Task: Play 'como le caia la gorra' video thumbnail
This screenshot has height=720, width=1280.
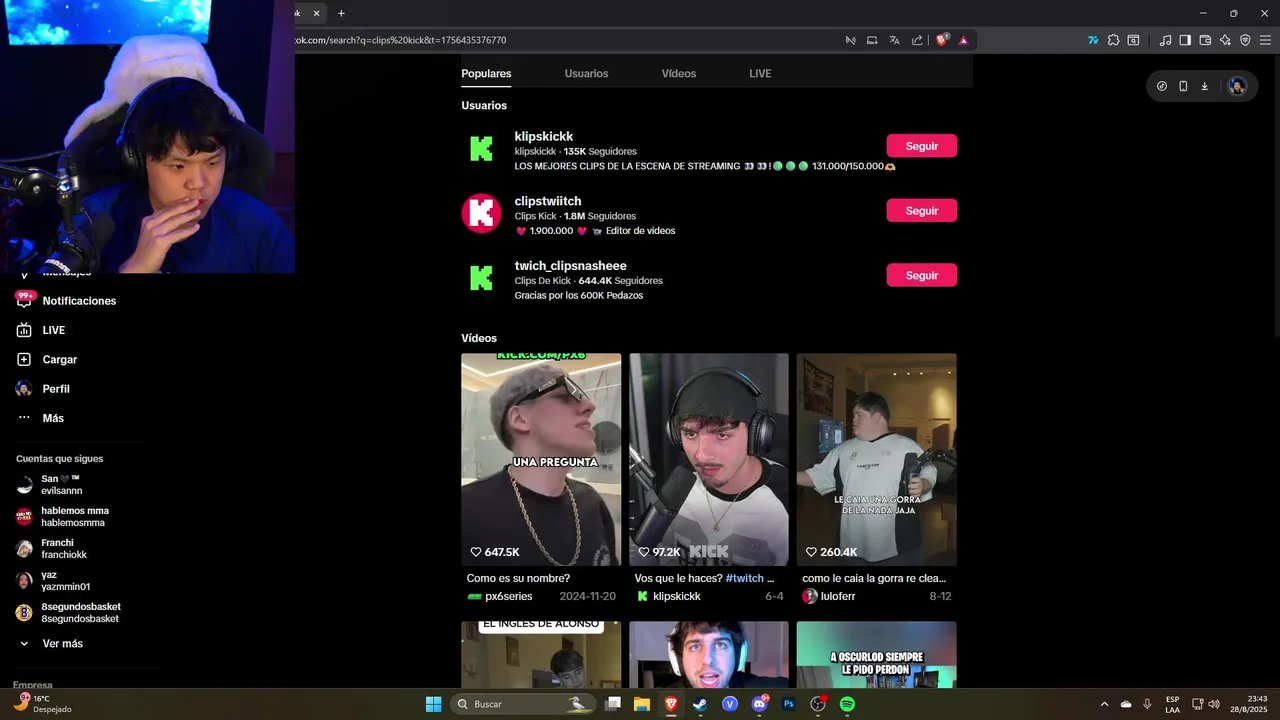Action: [x=876, y=459]
